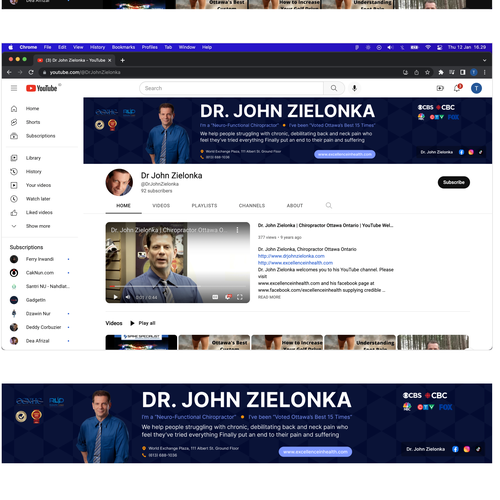Screen dimensions: 500x500
Task: Play the featured channel video
Action: click(x=115, y=297)
